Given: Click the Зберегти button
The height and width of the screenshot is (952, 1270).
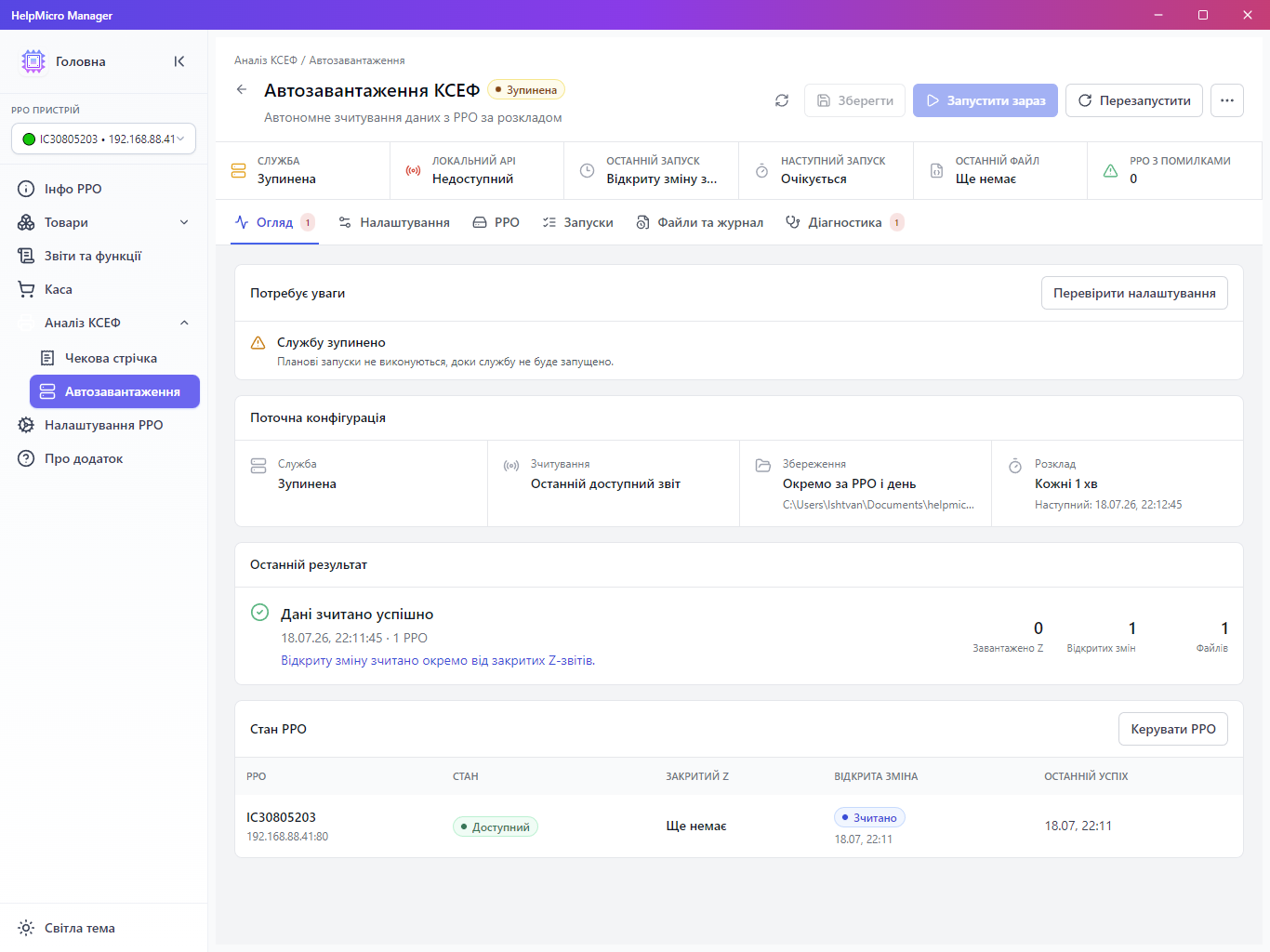Looking at the screenshot, I should 854,100.
